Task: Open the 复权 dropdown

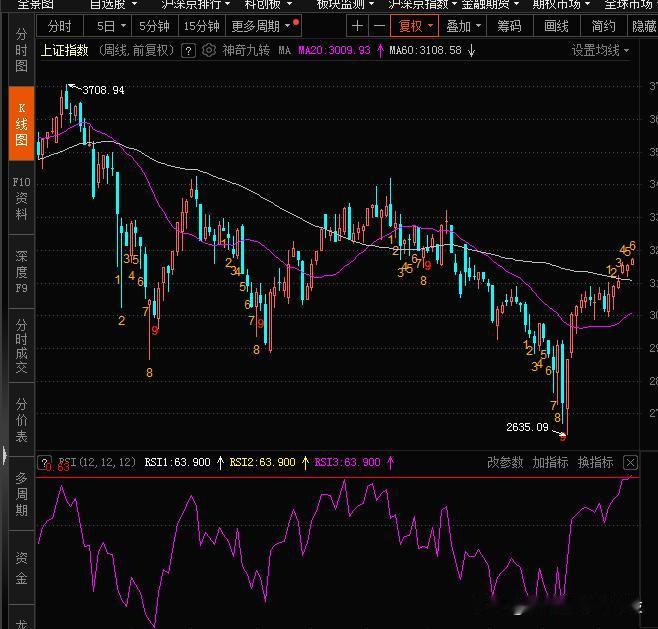Action: pyautogui.click(x=415, y=26)
